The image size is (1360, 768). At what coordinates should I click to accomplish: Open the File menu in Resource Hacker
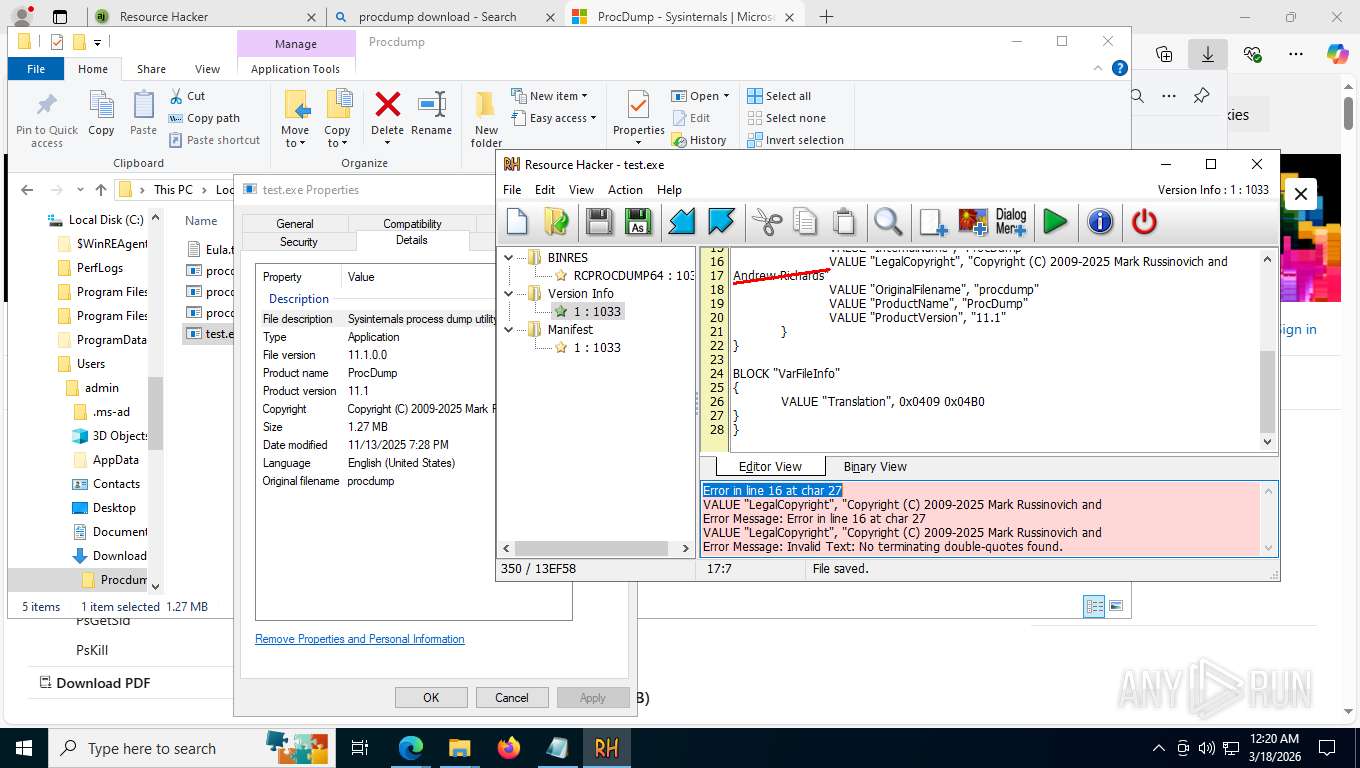click(512, 190)
